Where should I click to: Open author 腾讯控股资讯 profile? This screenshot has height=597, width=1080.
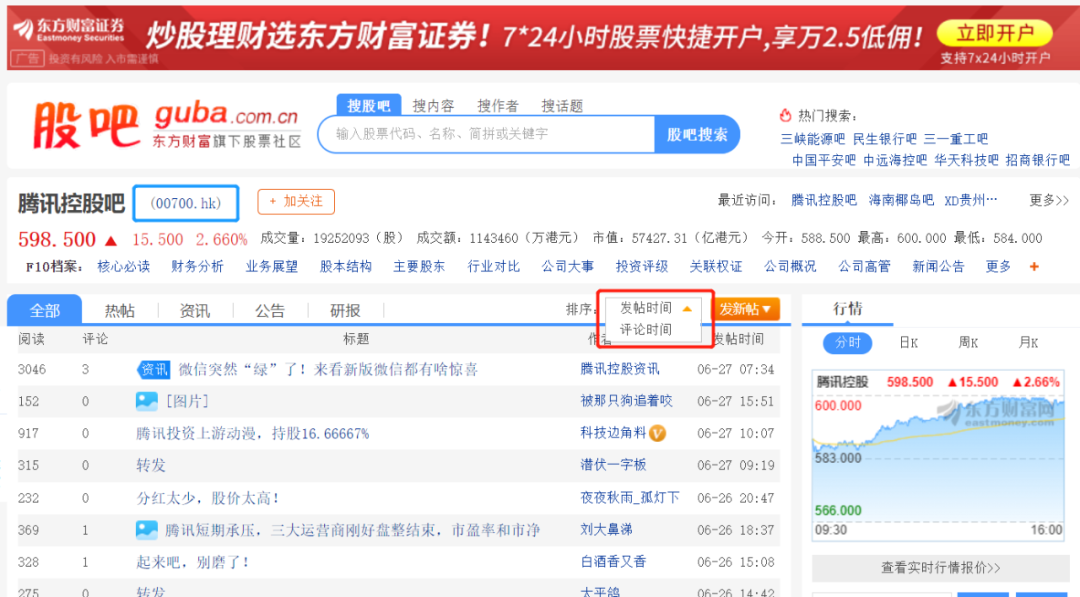pyautogui.click(x=619, y=369)
